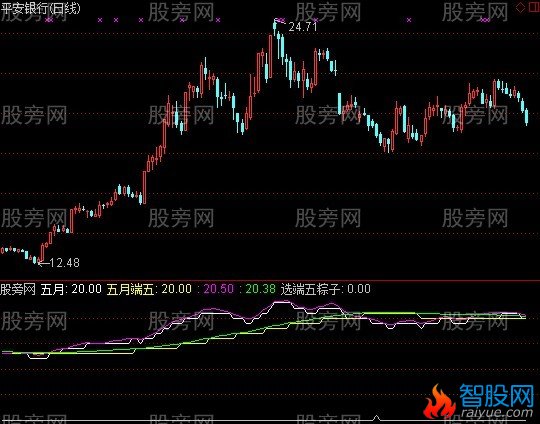Click the 股旁网 indicator name in sub-chart header
This screenshot has width=540, height=424.
18,289
